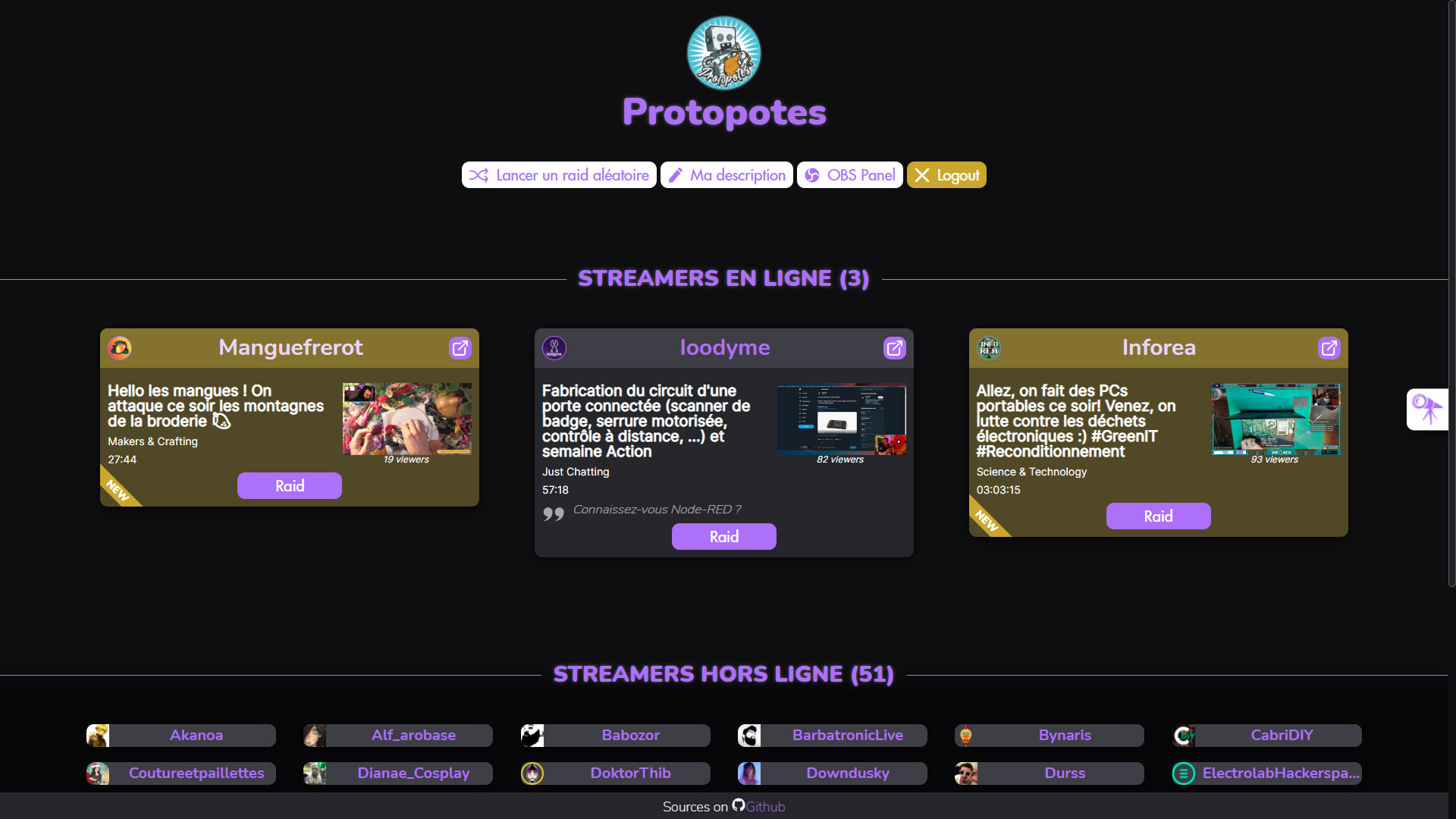The height and width of the screenshot is (819, 1456).
Task: Open the OBS Panel
Action: (849, 175)
